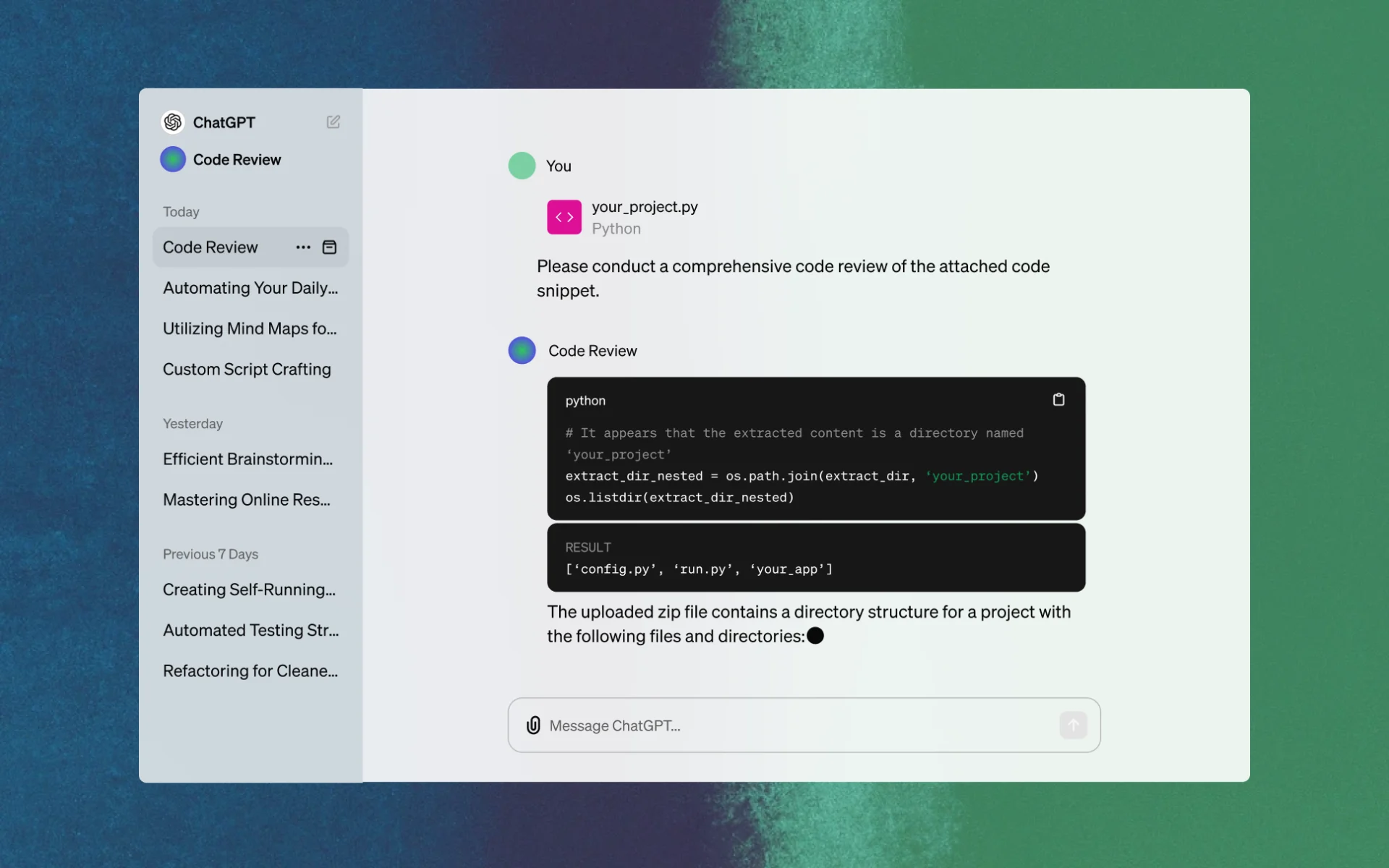
Task: Open the Creating Self-Running... chat
Action: coord(249,590)
